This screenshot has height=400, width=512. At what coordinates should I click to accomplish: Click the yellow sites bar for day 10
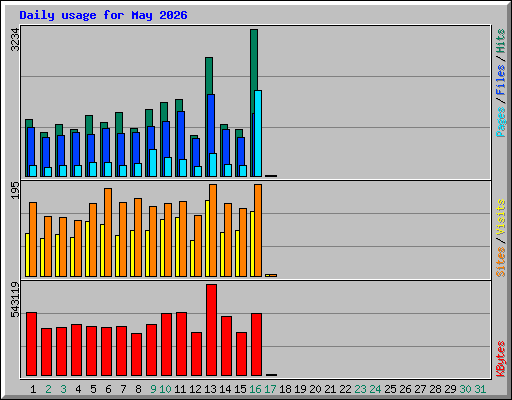coord(162,248)
